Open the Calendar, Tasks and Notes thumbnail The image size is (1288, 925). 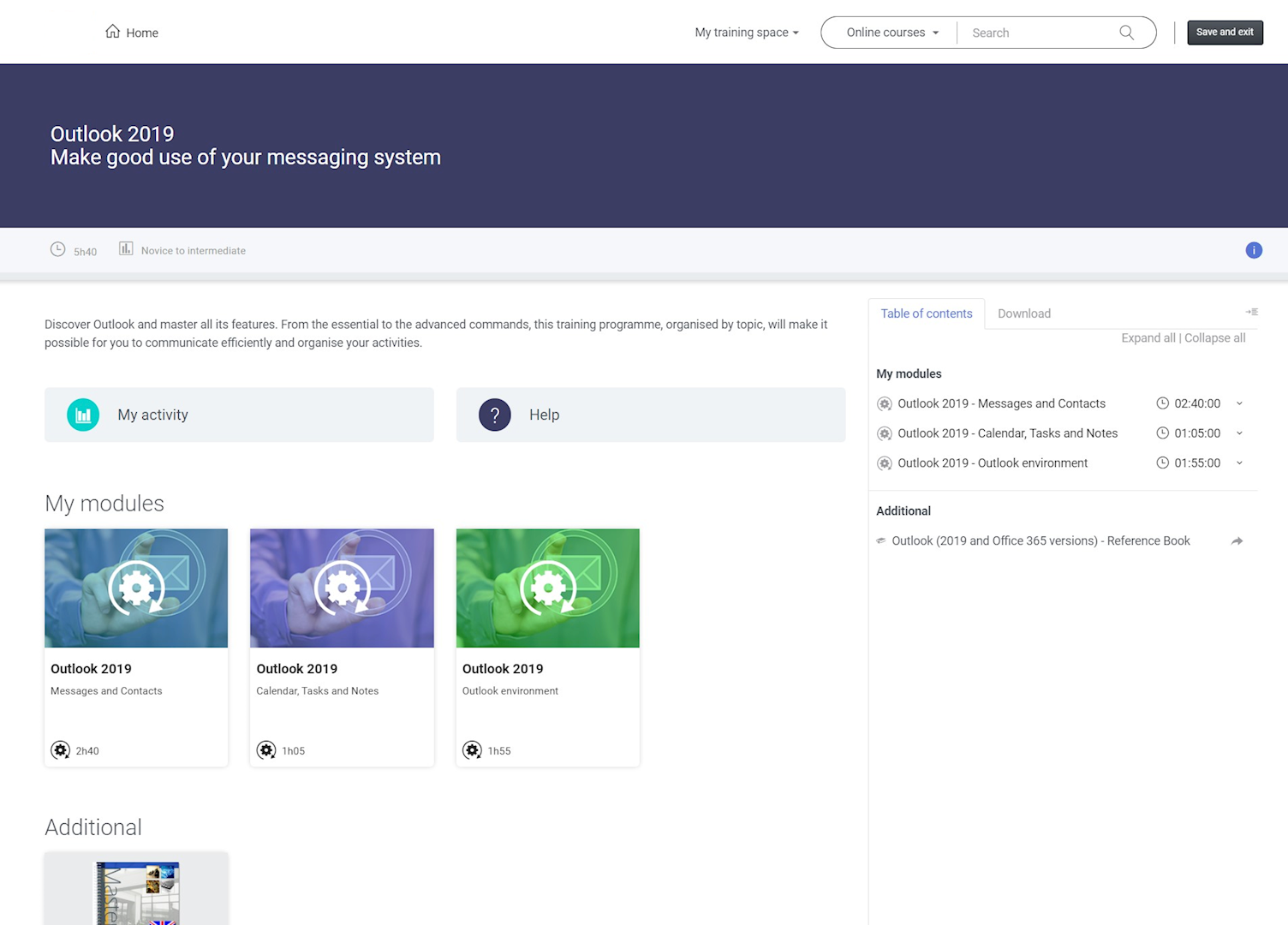[342, 588]
